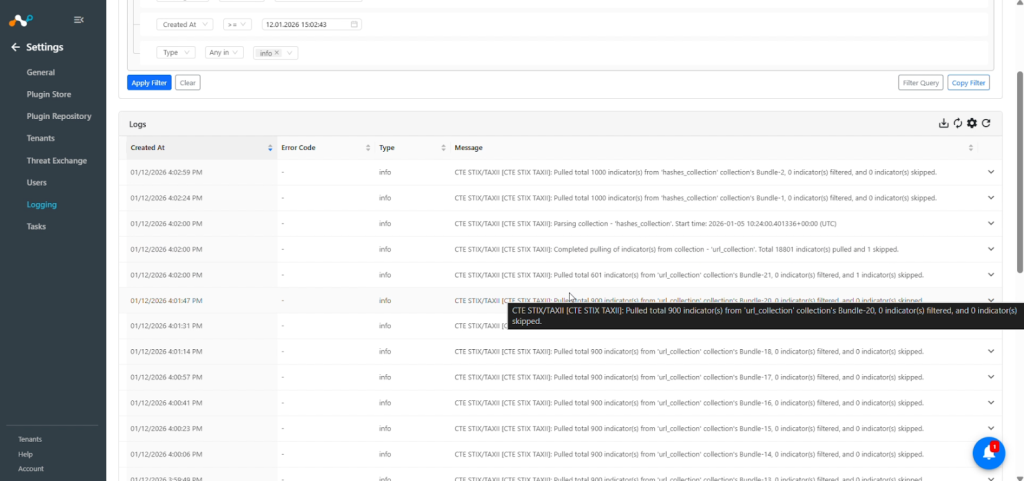This screenshot has height=481, width=1024.
Task: Expand the hashes_collection parsing log row
Action: click(991, 223)
